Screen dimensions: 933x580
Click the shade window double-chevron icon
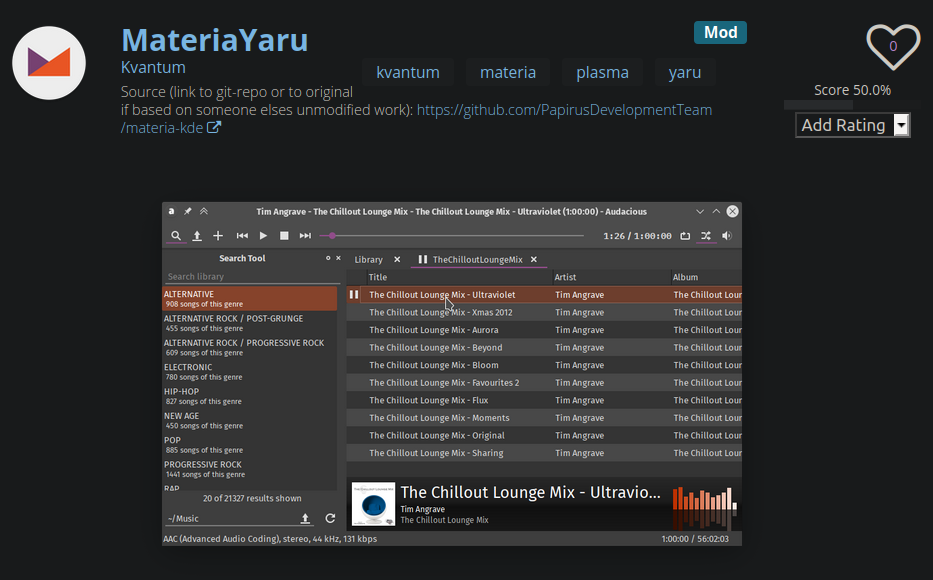tap(203, 211)
